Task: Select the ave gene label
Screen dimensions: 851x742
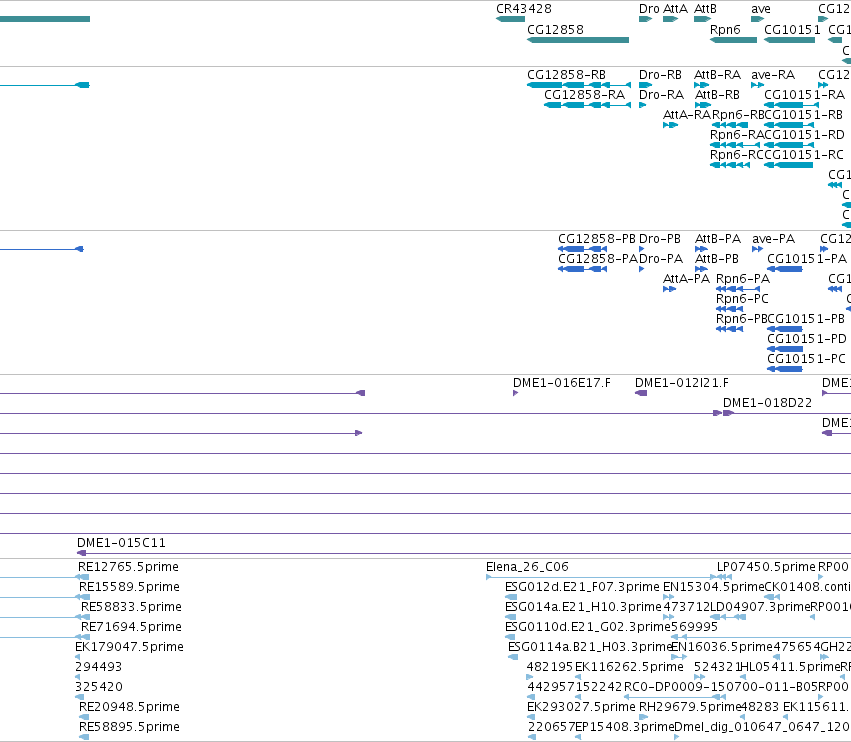Action: pyautogui.click(x=761, y=9)
